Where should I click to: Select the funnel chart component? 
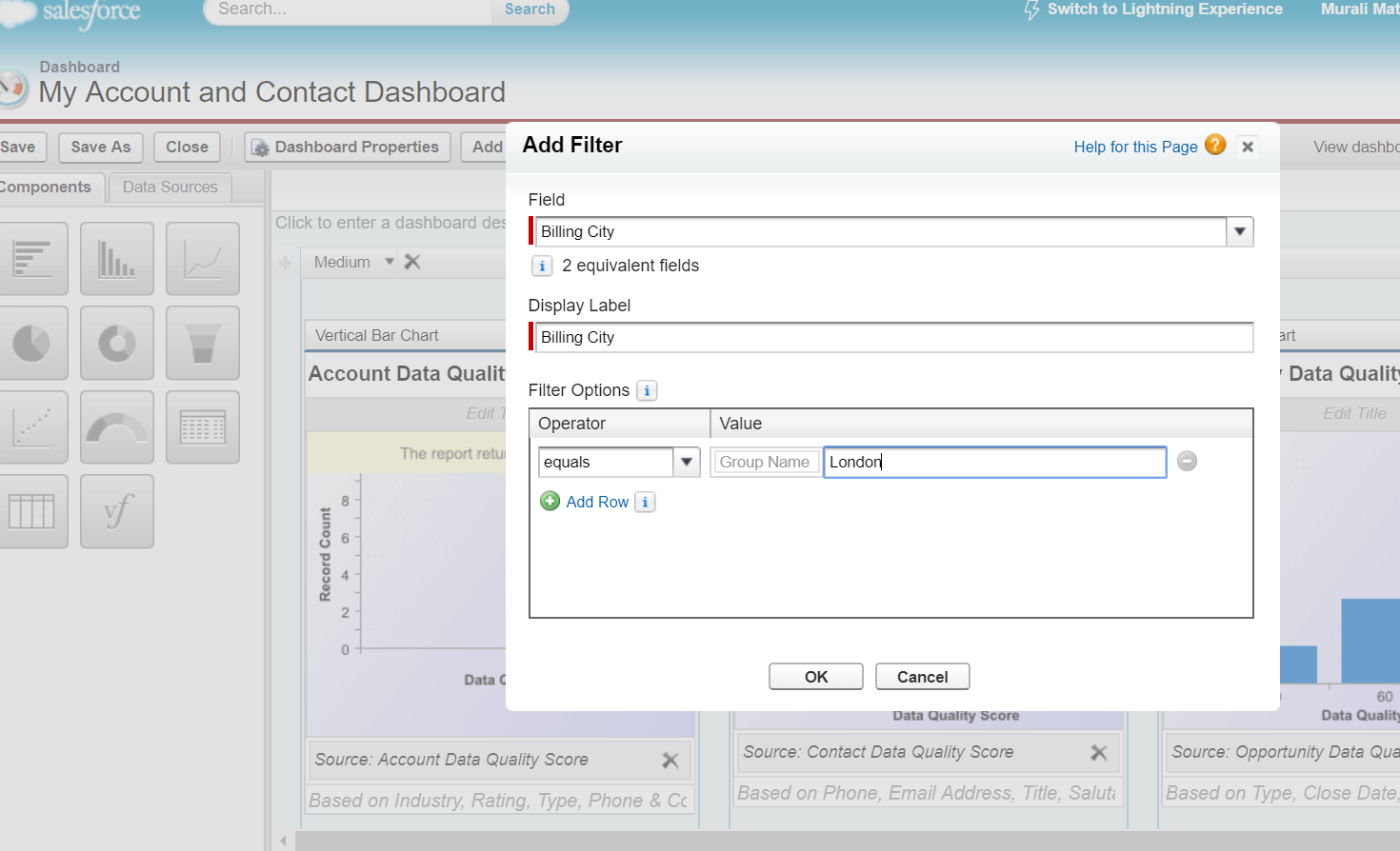point(202,343)
